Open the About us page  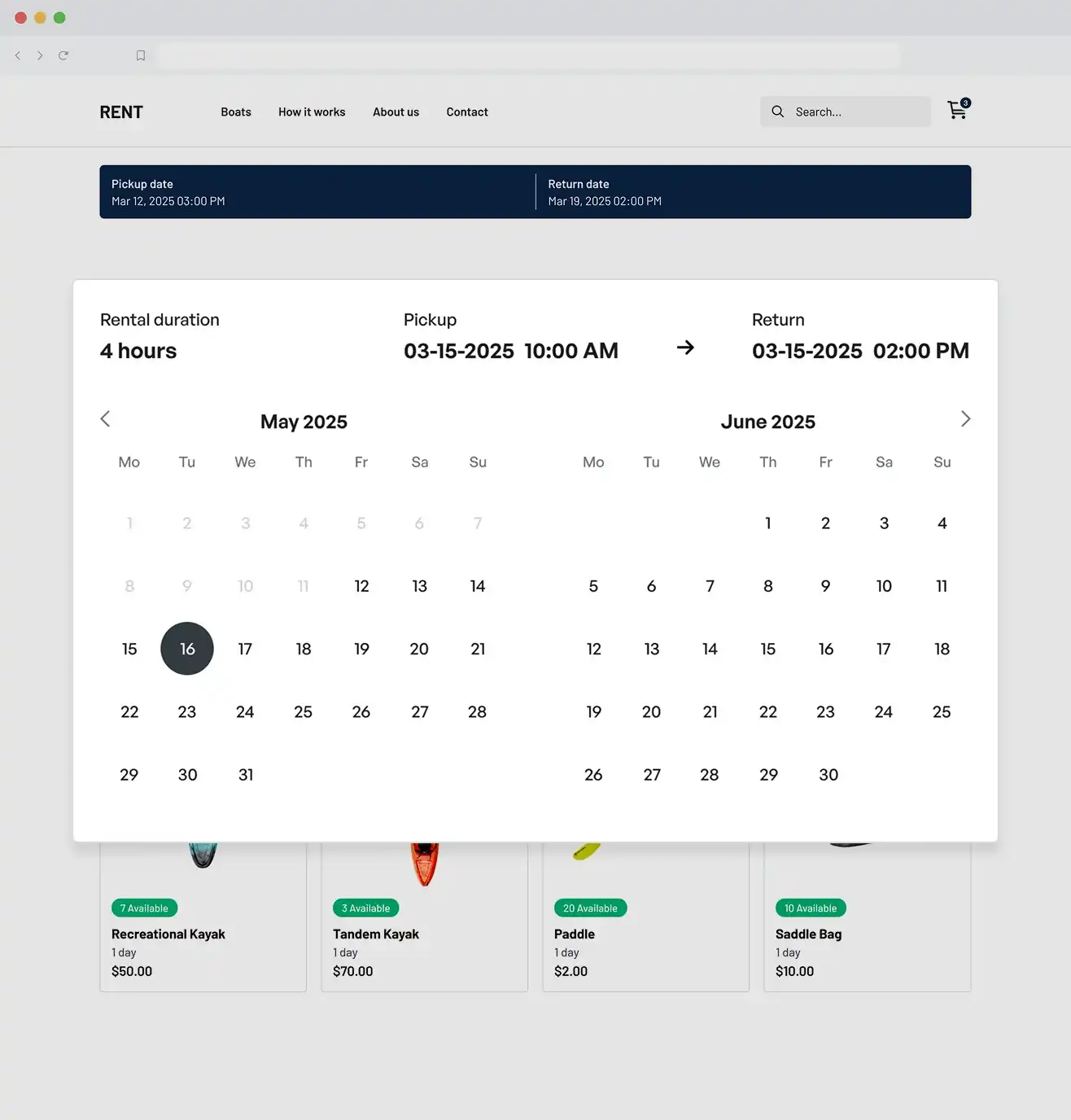coord(396,112)
